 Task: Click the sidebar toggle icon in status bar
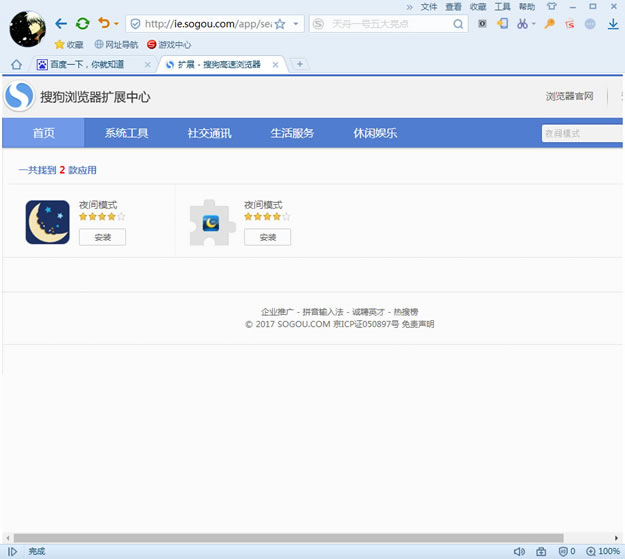click(12, 551)
